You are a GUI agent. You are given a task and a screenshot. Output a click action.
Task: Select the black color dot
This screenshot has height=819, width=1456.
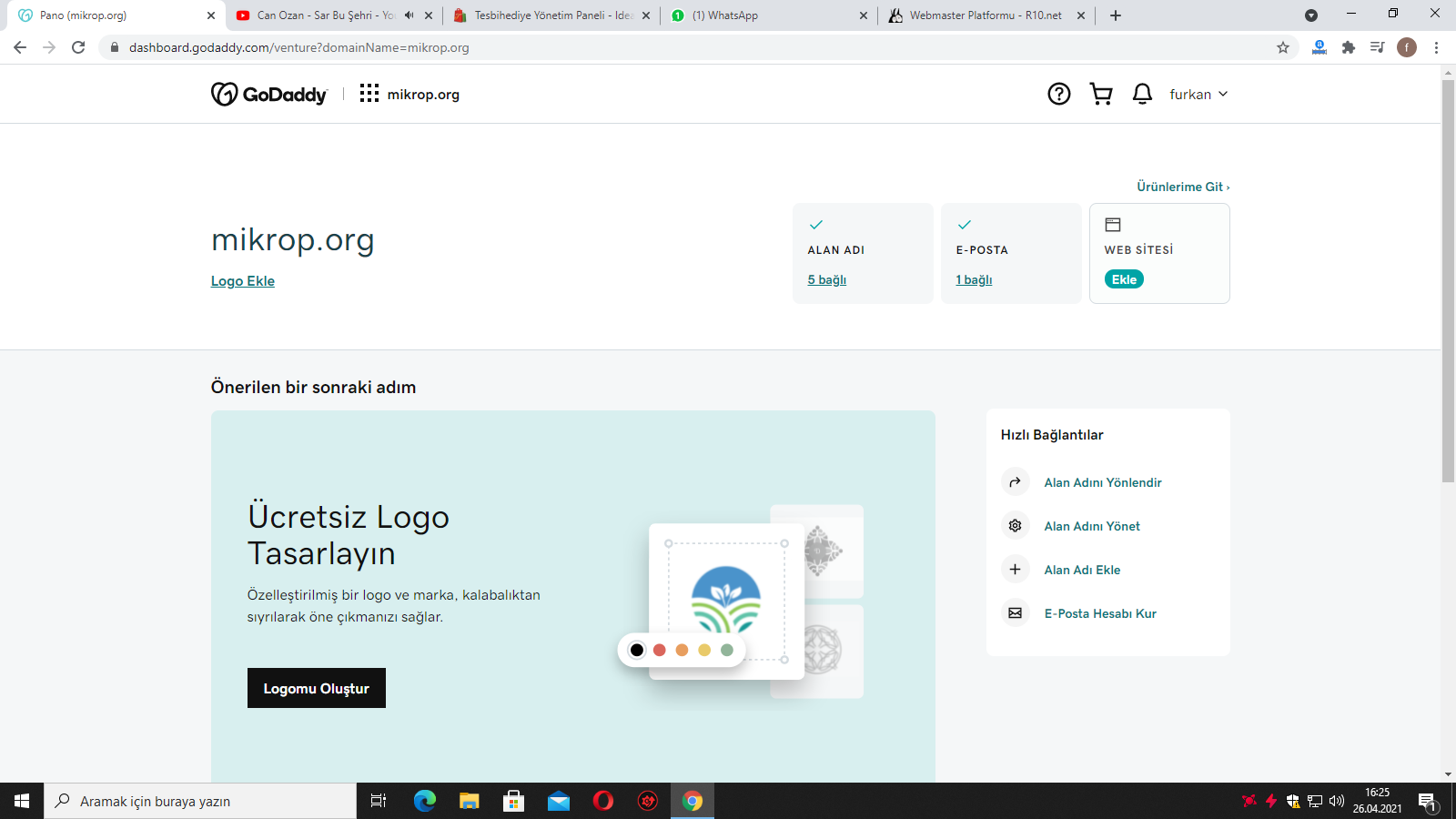pos(637,650)
